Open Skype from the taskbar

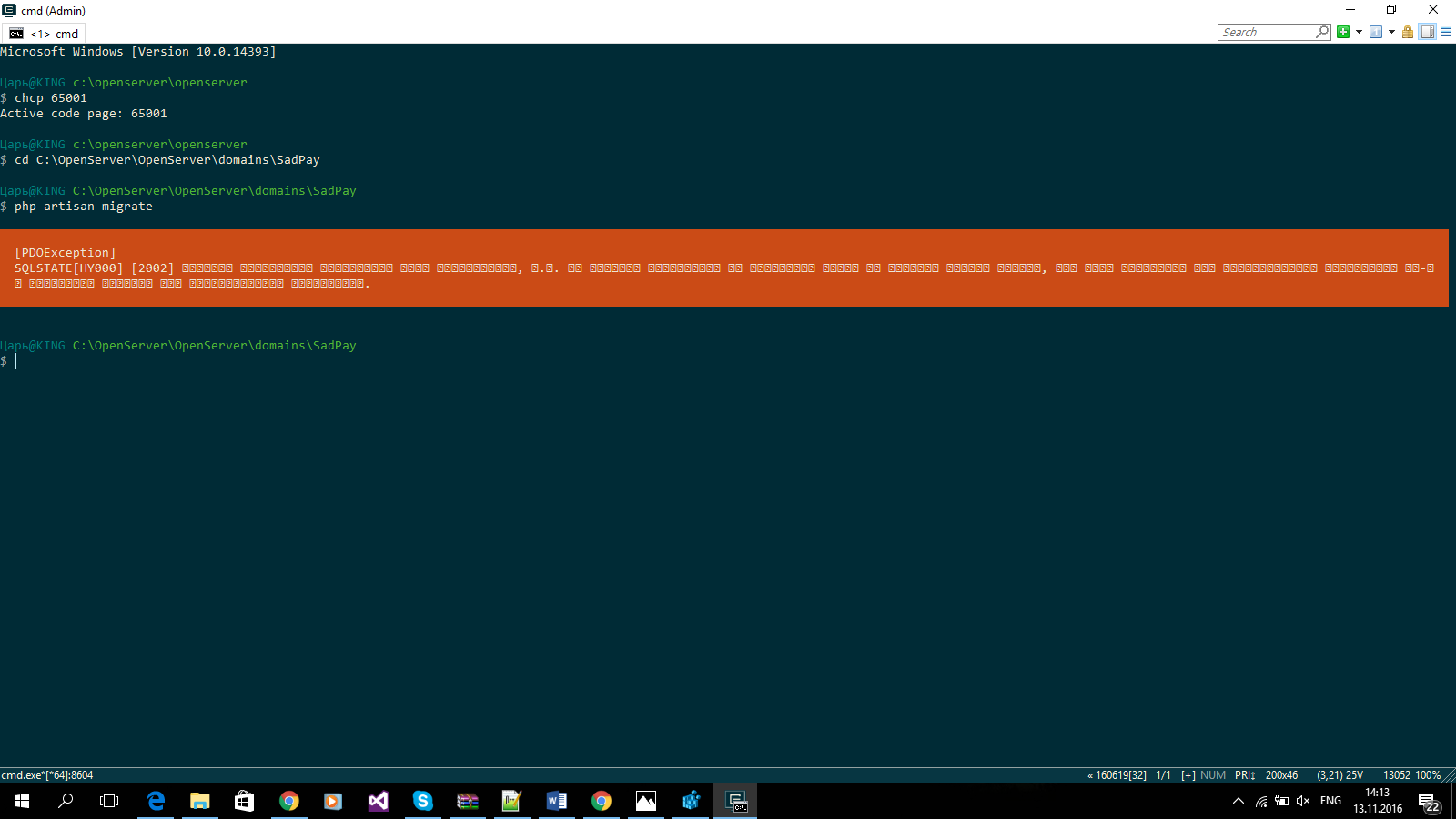pyautogui.click(x=423, y=801)
